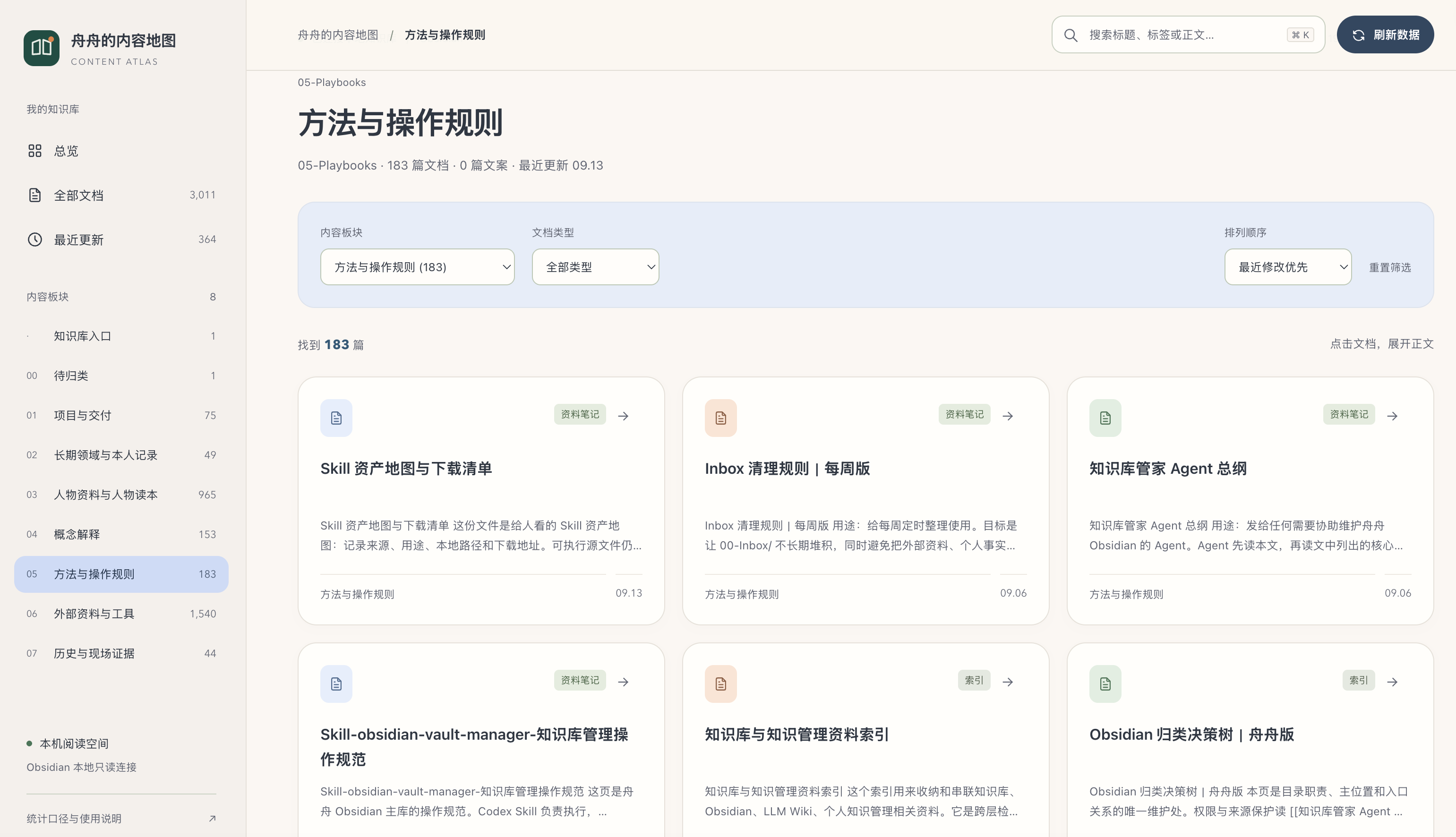The image size is (1456, 837).
Task: Focus the search field 搜索标题、标签或正文
Action: (x=1188, y=34)
